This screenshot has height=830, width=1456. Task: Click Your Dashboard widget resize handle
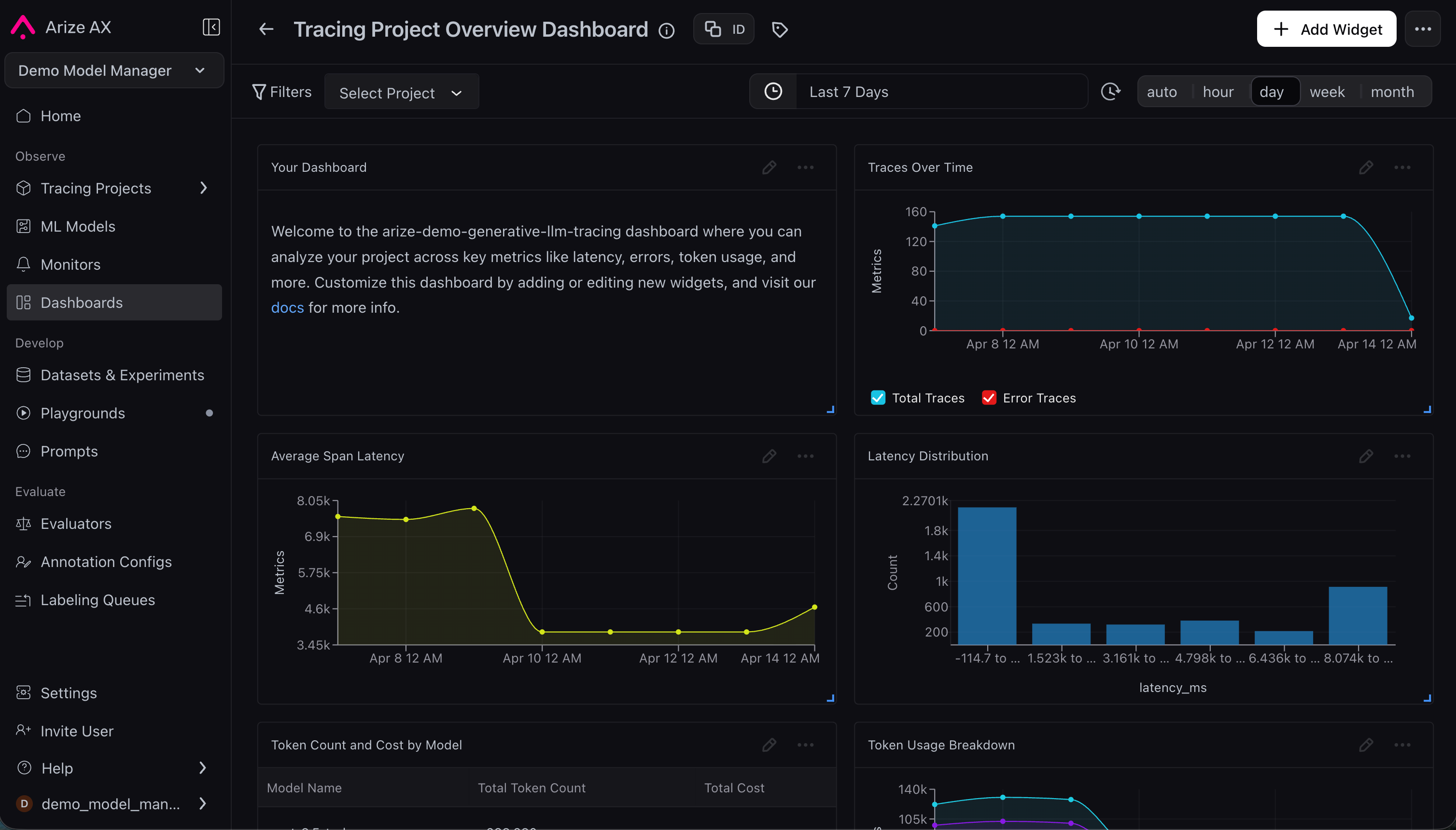click(830, 409)
